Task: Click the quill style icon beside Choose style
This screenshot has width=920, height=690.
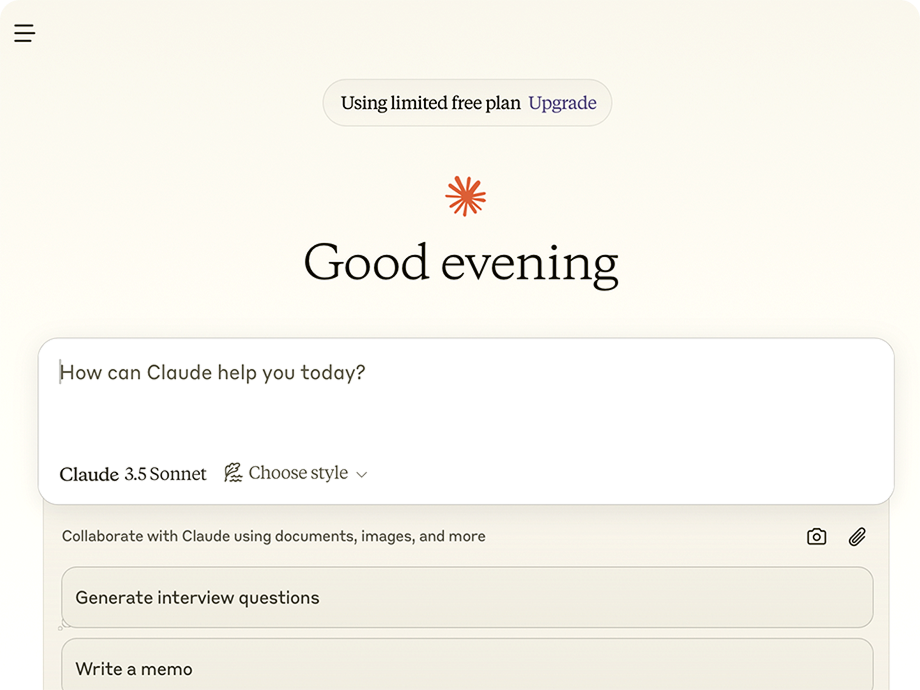Action: coord(233,473)
